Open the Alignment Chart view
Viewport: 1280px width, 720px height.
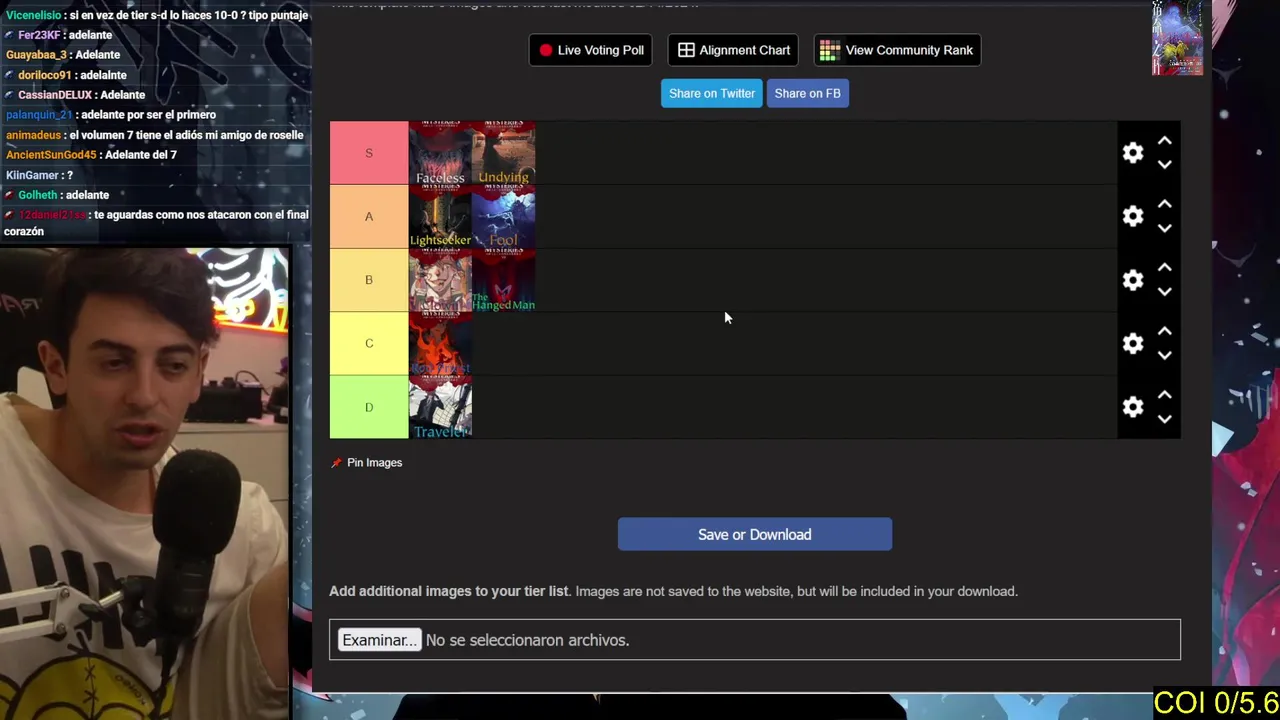(734, 50)
